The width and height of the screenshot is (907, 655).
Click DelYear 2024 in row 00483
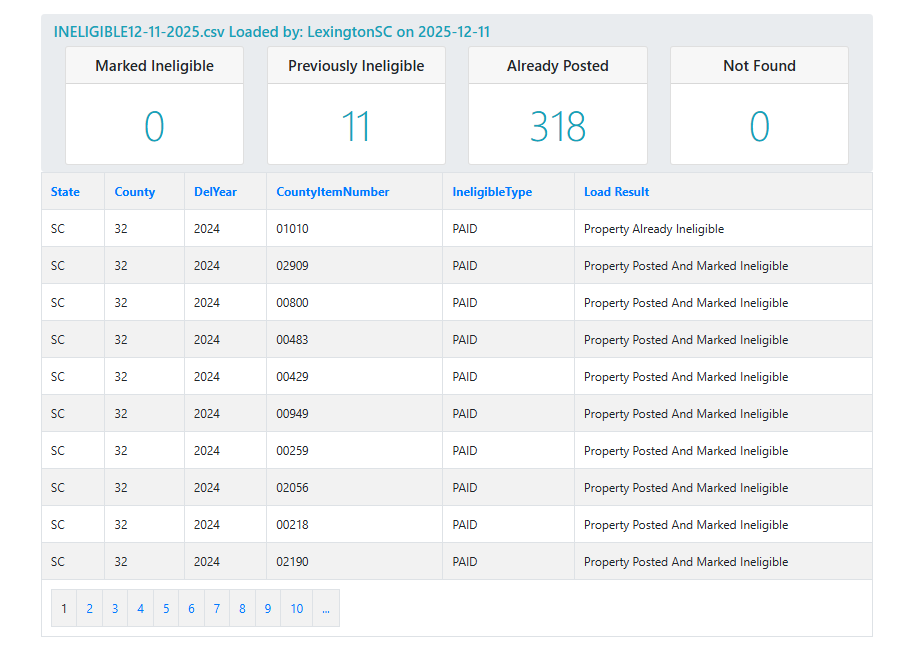(207, 340)
